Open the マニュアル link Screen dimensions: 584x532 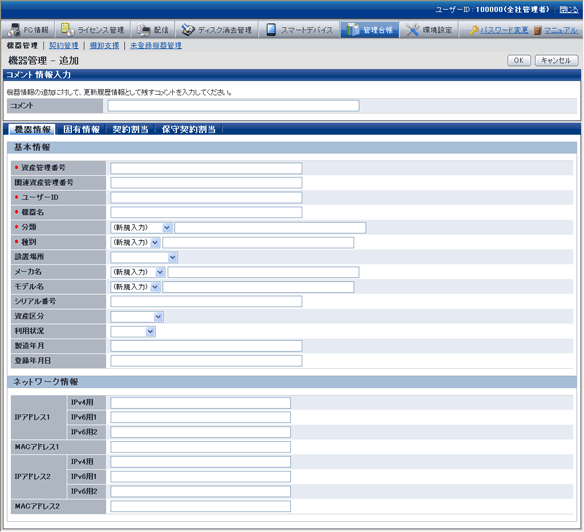[561, 30]
